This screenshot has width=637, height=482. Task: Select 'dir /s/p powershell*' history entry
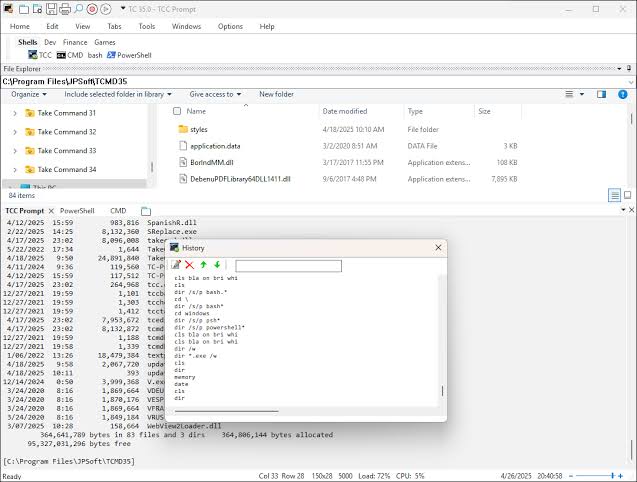point(210,328)
